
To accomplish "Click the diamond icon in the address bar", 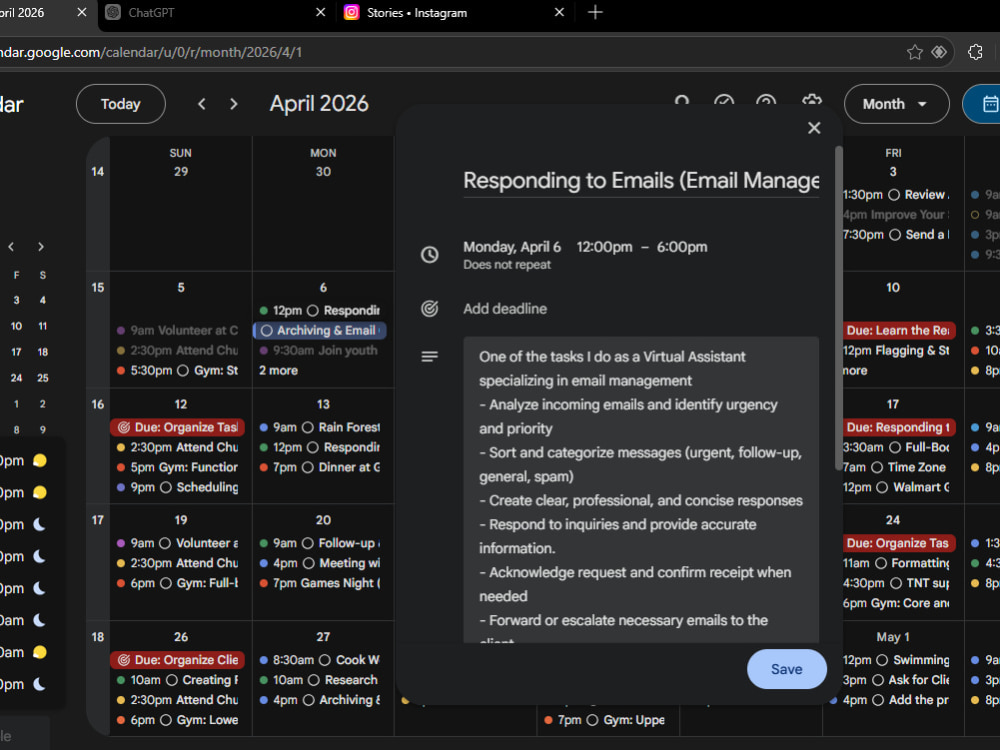I will [x=939, y=52].
